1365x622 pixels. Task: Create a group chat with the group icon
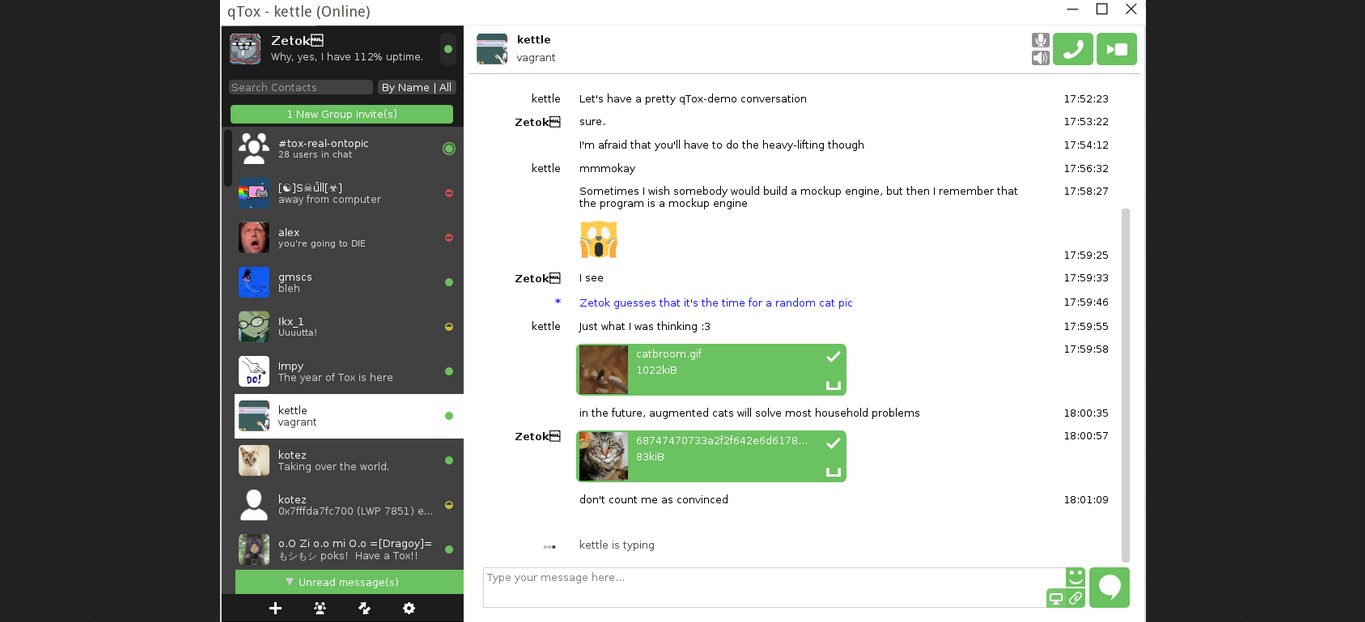pos(319,607)
